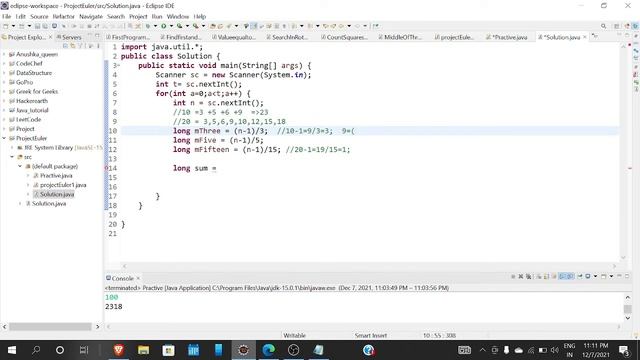Open the New file dropdown arrow
This screenshot has width=640, height=360.
pos(13,26)
